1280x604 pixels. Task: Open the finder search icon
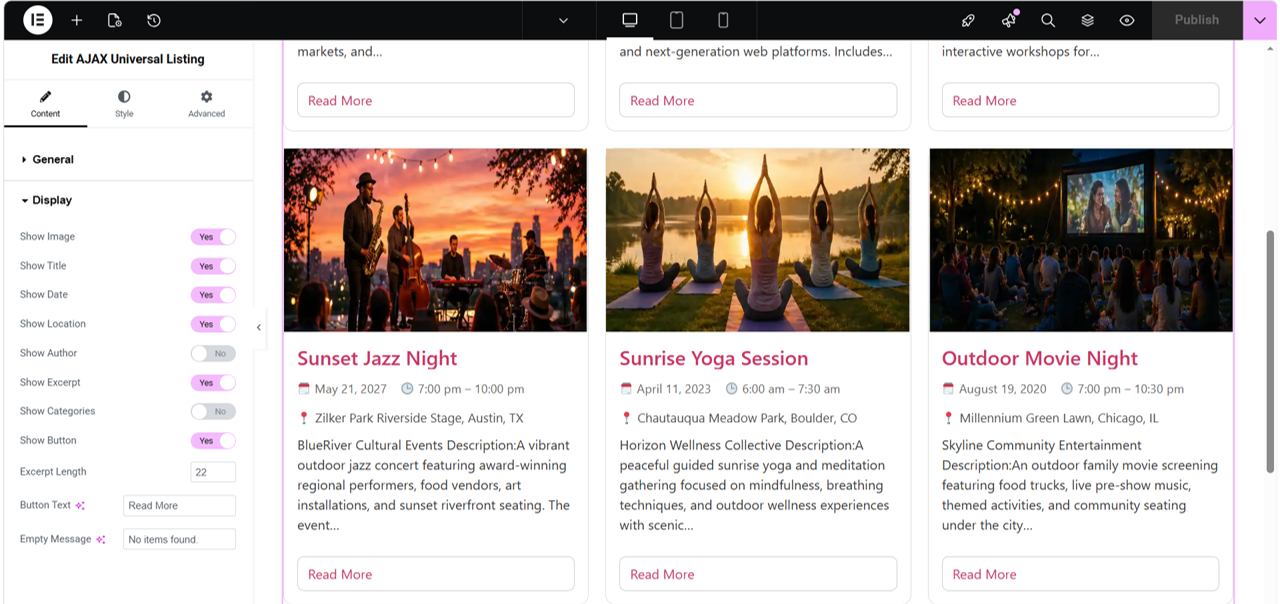(1048, 20)
